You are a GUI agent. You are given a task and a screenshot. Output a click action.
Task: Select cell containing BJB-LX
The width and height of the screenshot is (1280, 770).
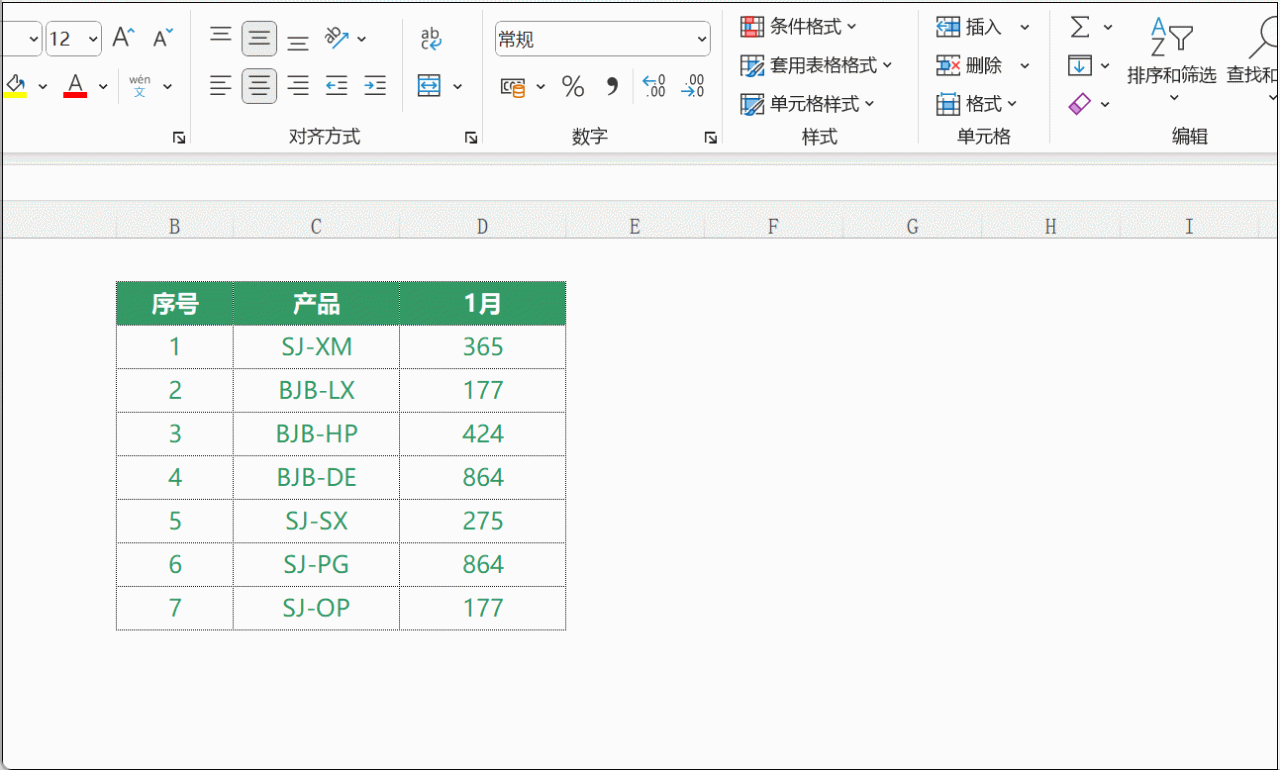point(316,390)
